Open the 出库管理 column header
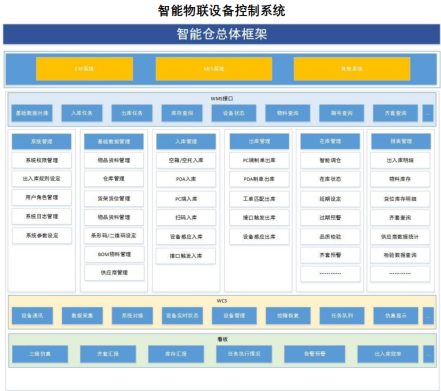The width and height of the screenshot is (441, 391). pyautogui.click(x=259, y=142)
